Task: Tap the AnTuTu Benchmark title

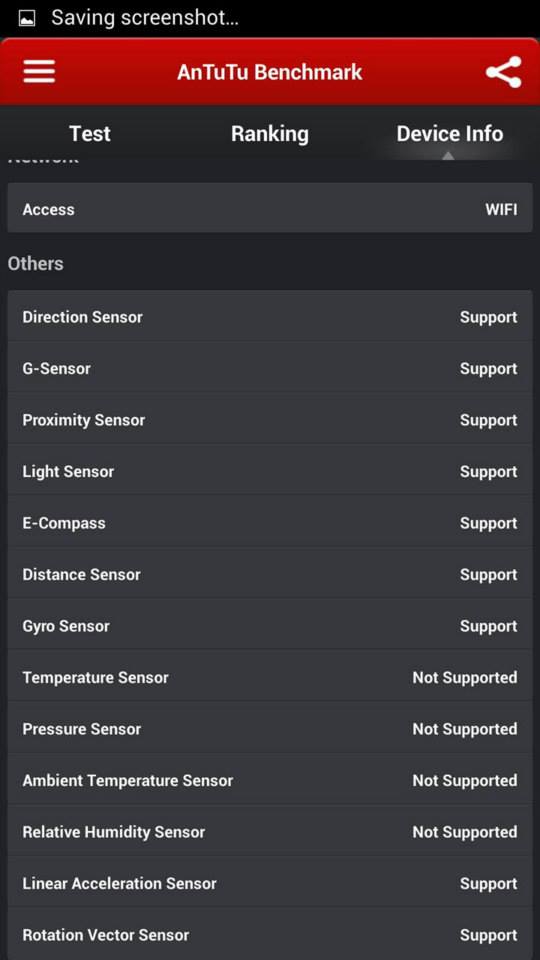Action: click(x=270, y=72)
